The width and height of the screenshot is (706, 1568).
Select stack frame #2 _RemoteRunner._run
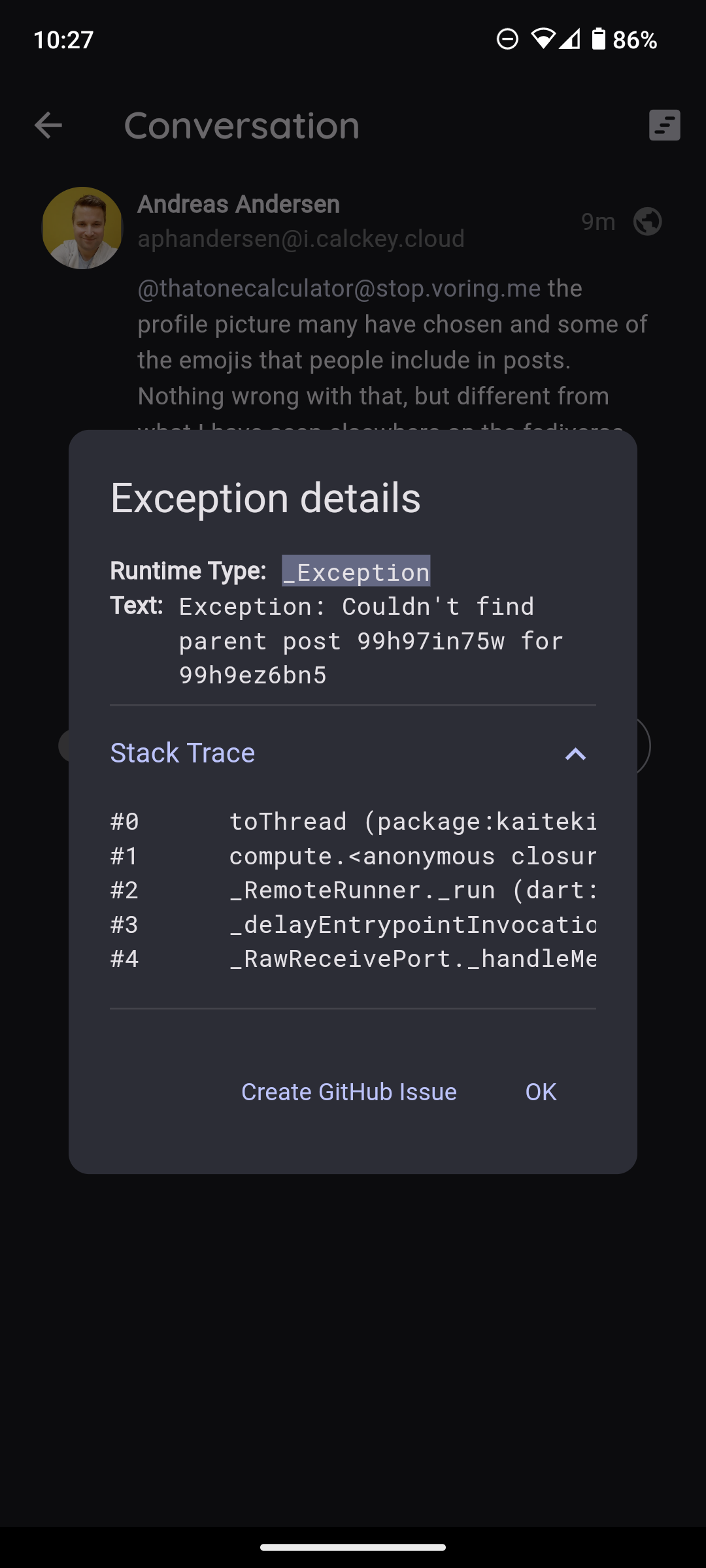(353, 890)
